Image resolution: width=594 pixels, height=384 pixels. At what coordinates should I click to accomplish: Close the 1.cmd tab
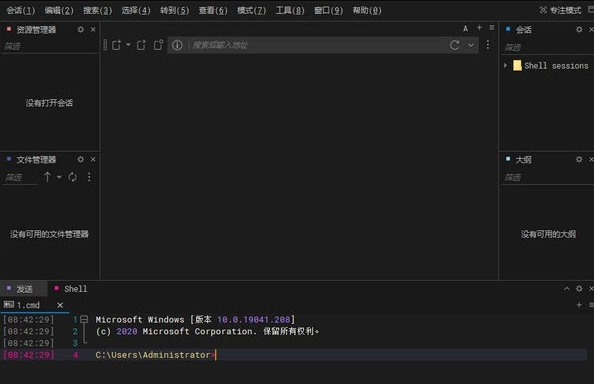point(60,305)
